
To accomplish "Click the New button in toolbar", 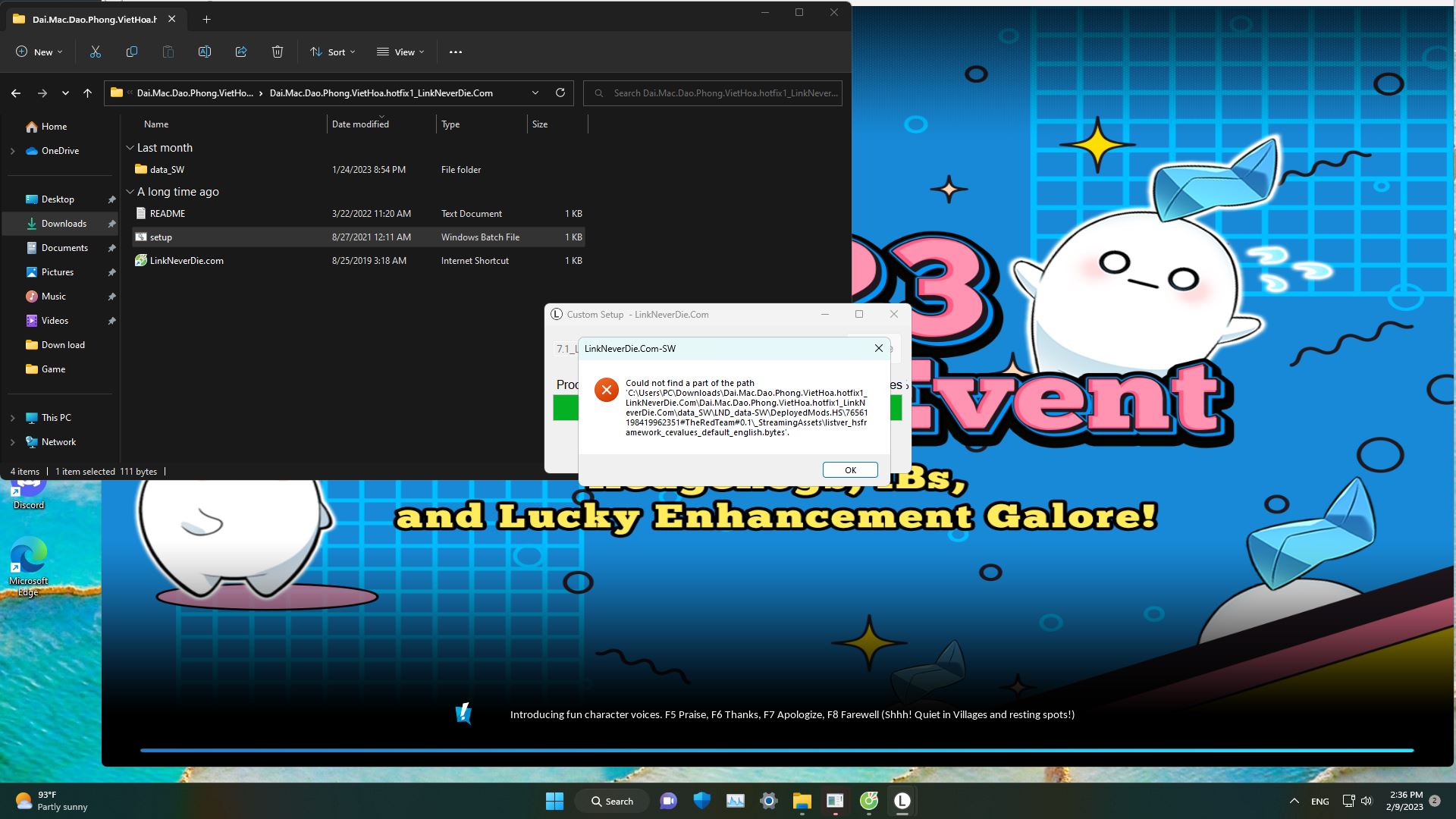I will [39, 52].
